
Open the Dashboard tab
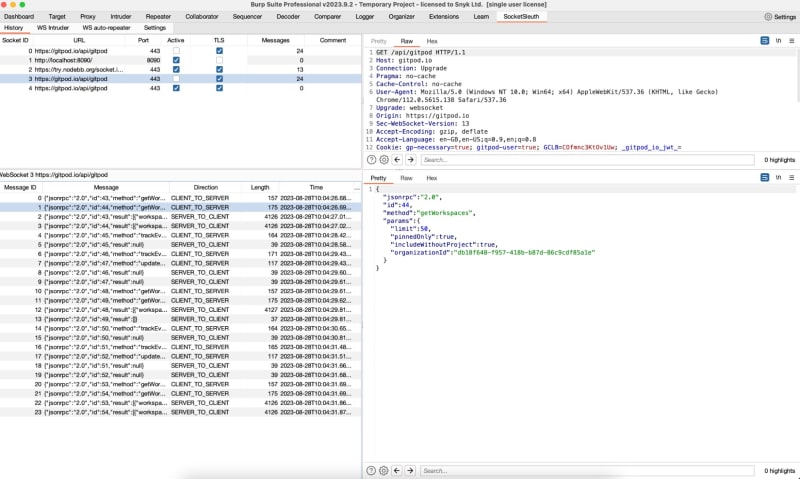coord(19,16)
